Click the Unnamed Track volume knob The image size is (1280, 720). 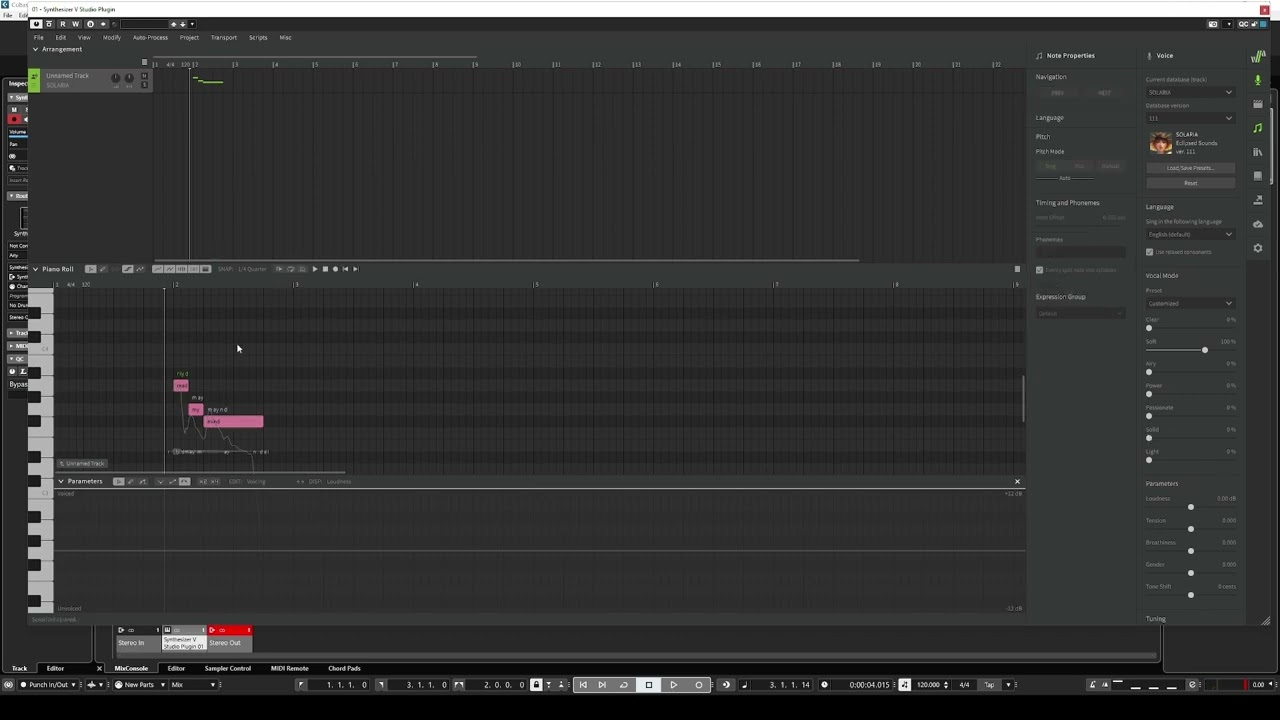(115, 78)
